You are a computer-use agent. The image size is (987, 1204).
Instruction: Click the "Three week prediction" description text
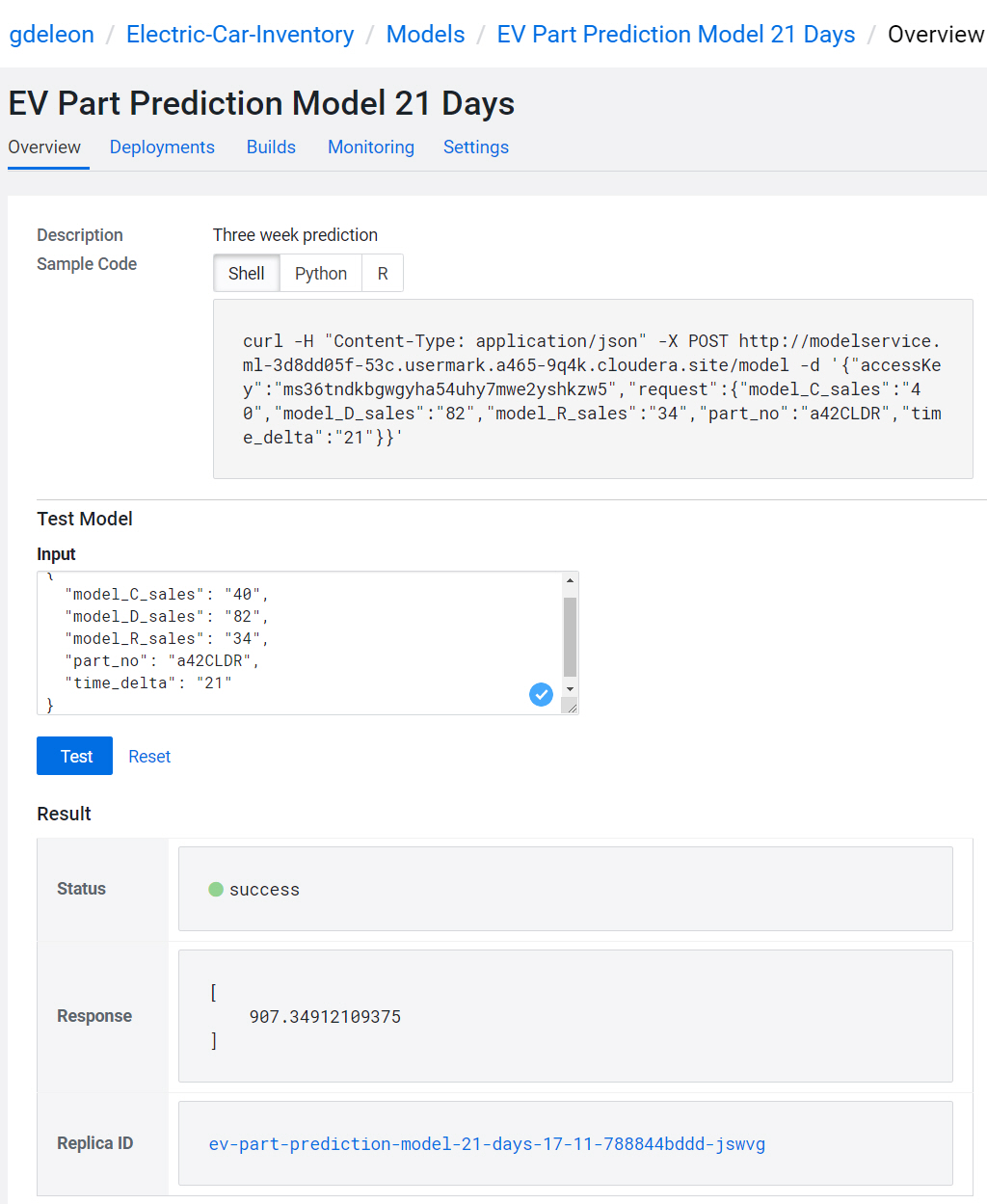click(295, 235)
